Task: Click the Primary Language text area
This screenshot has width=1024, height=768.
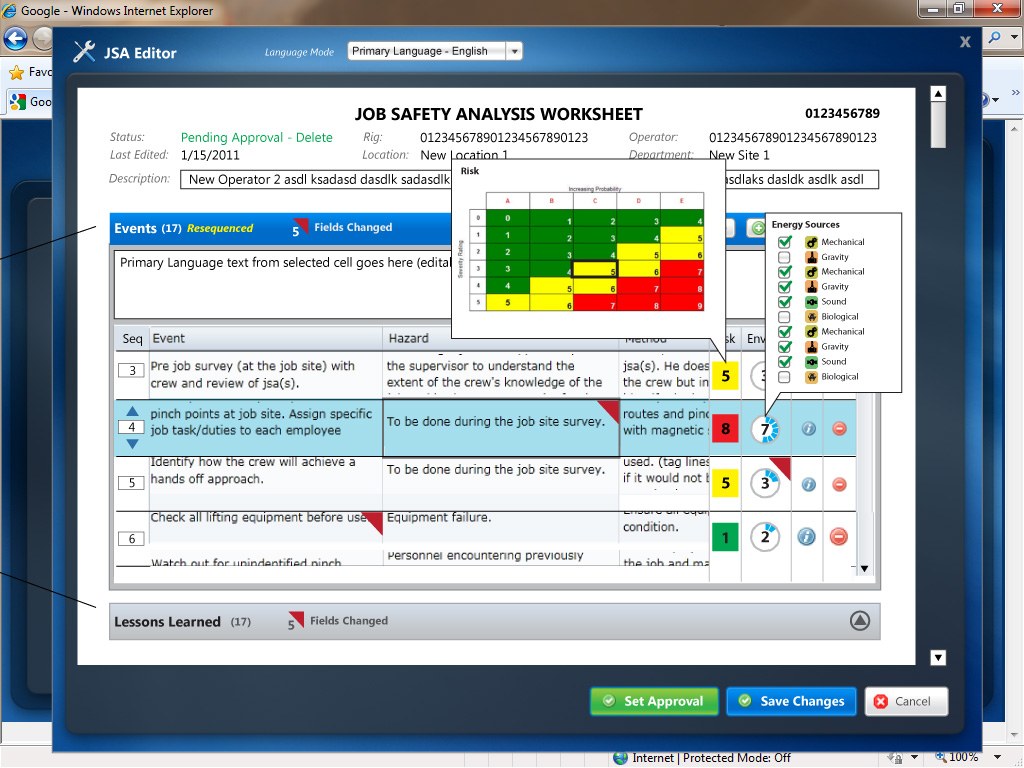Action: (x=283, y=284)
